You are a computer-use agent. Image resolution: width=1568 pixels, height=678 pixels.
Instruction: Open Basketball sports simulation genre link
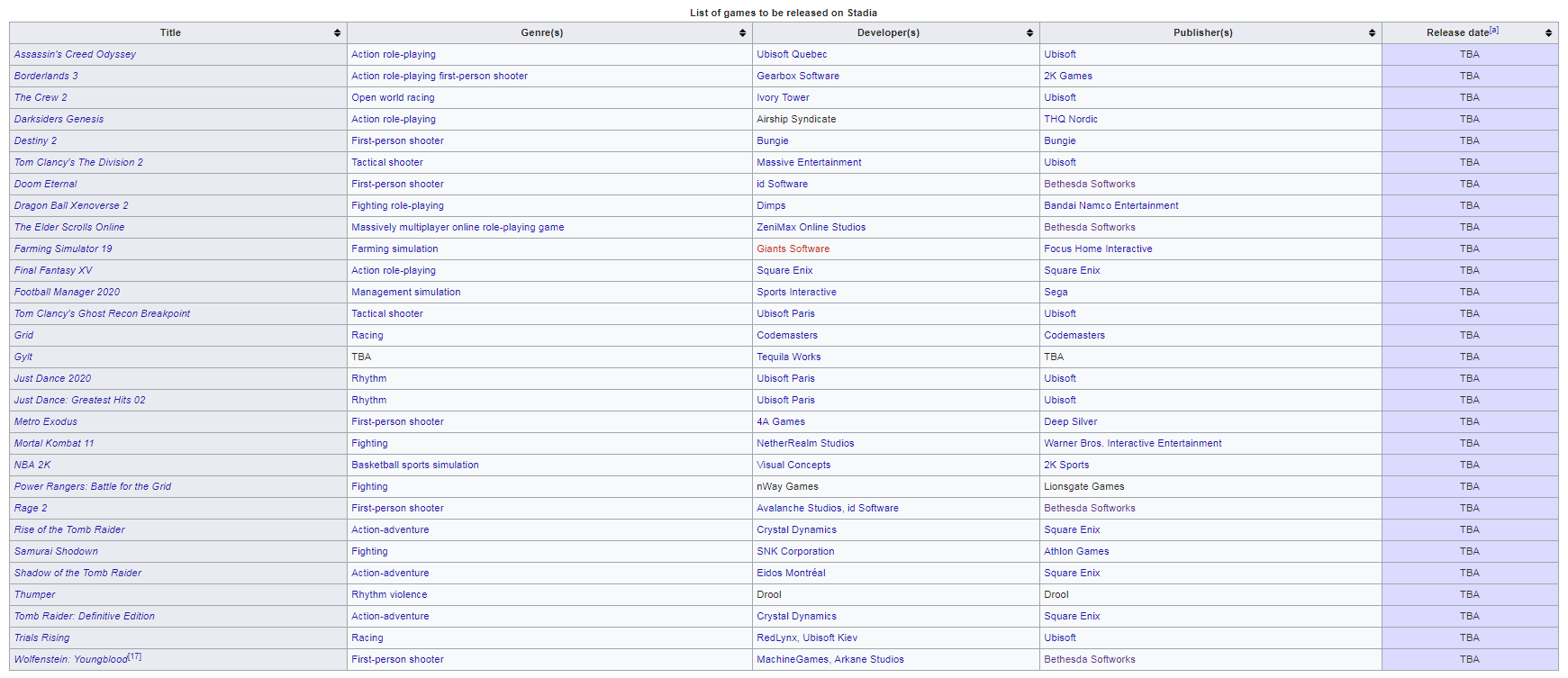(415, 465)
